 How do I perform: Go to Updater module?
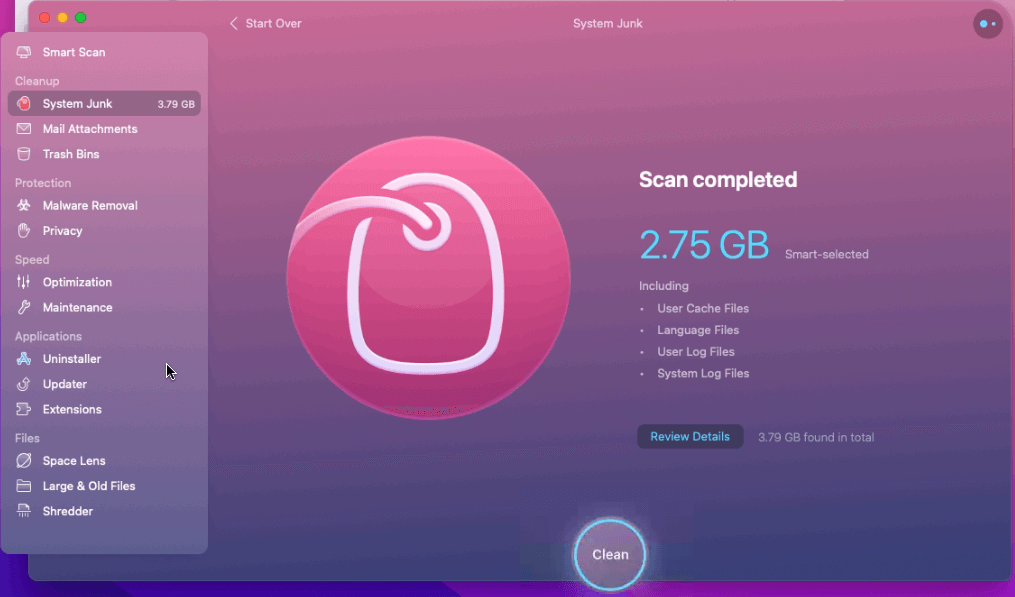point(104,384)
